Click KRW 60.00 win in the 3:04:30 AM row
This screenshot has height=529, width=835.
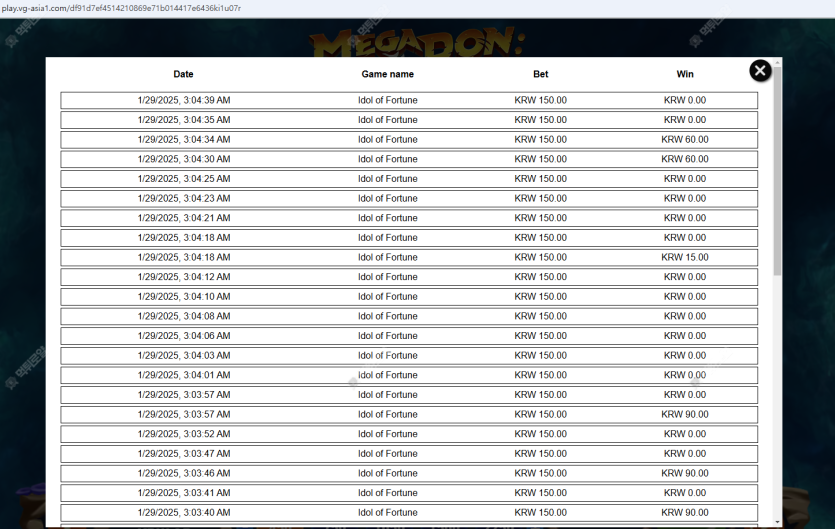[x=685, y=159]
